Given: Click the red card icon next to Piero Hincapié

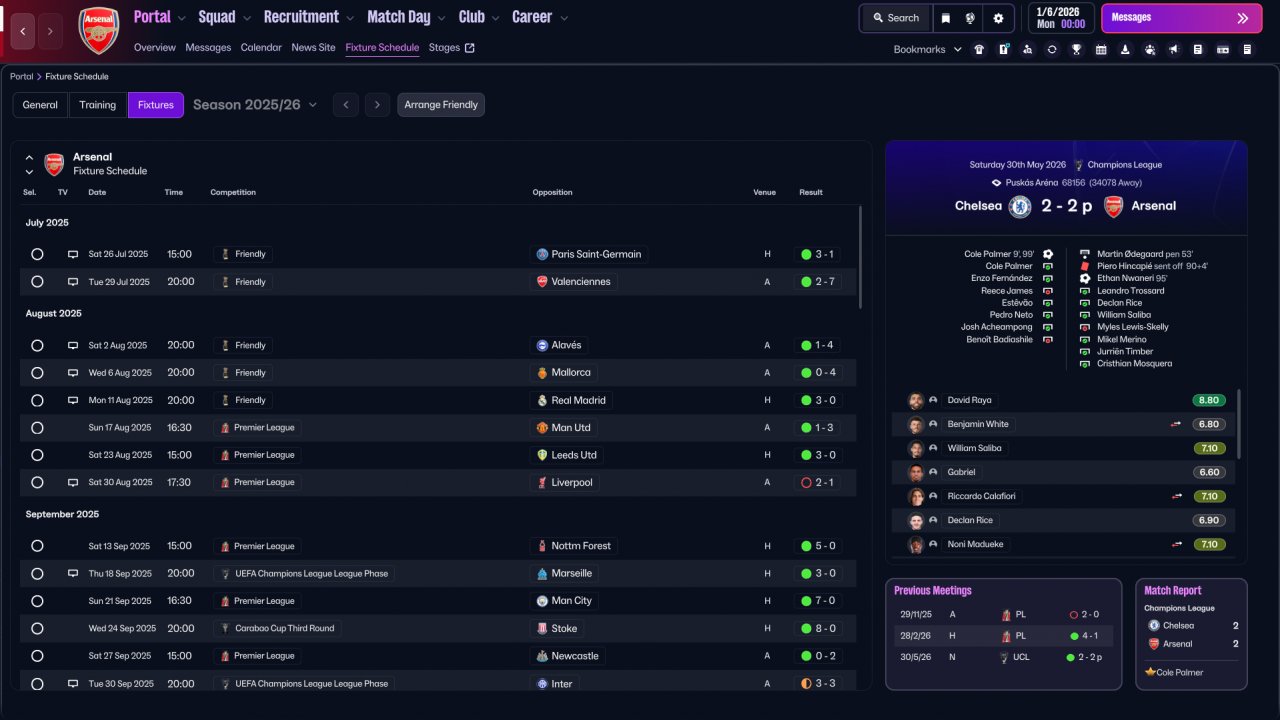Looking at the screenshot, I should (x=1084, y=266).
